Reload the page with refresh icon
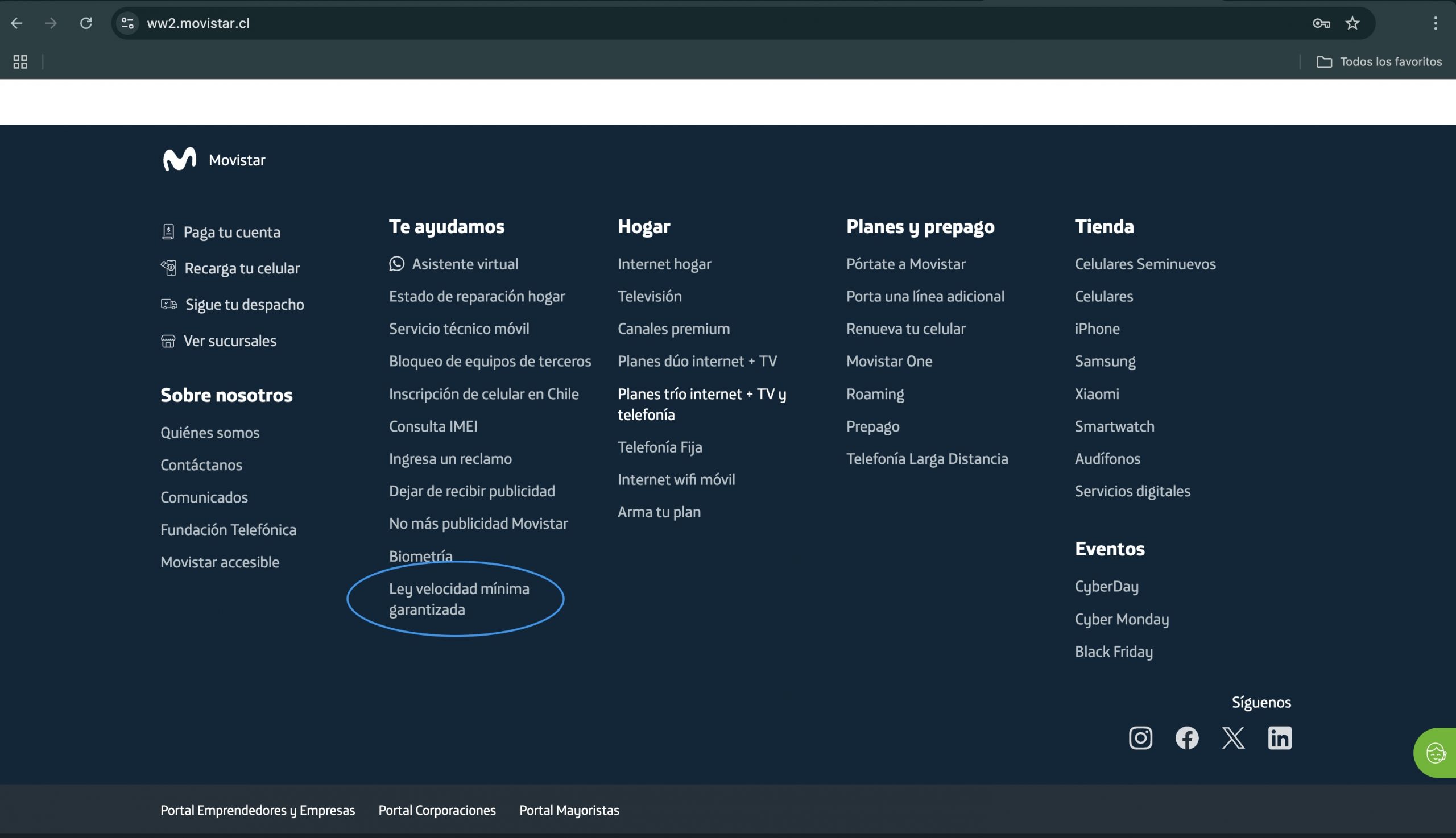Image resolution: width=1456 pixels, height=838 pixels. [86, 23]
